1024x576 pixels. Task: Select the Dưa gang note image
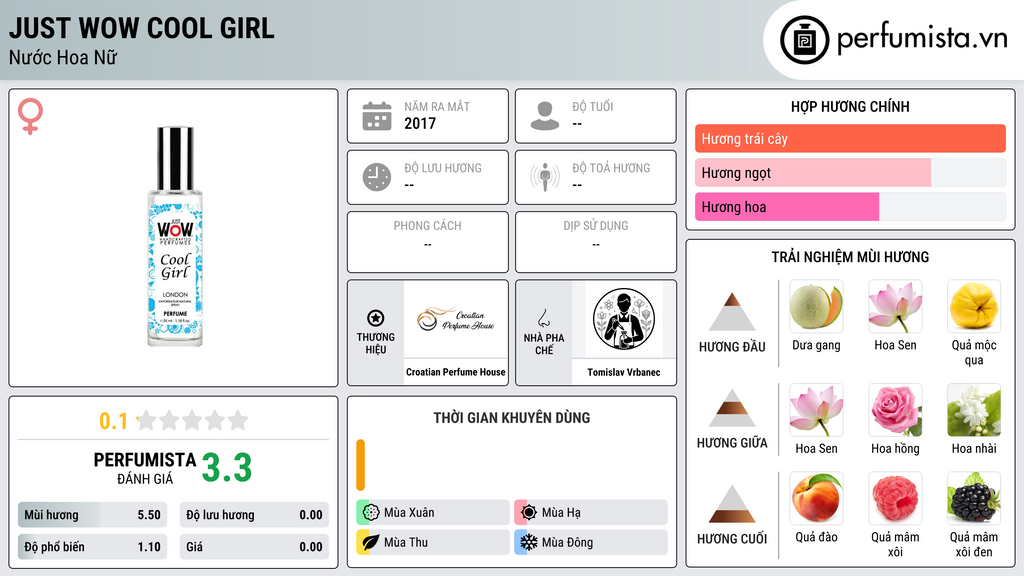[x=816, y=307]
